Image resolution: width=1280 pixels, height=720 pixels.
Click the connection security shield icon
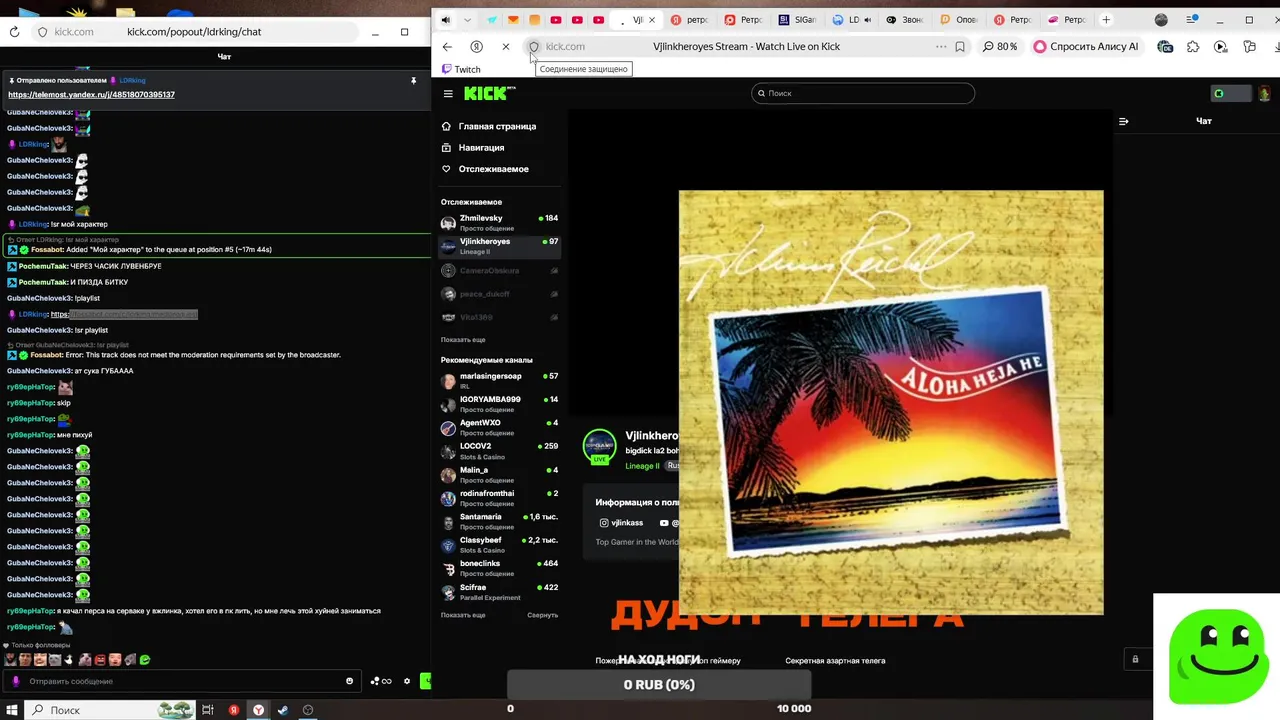coord(534,46)
